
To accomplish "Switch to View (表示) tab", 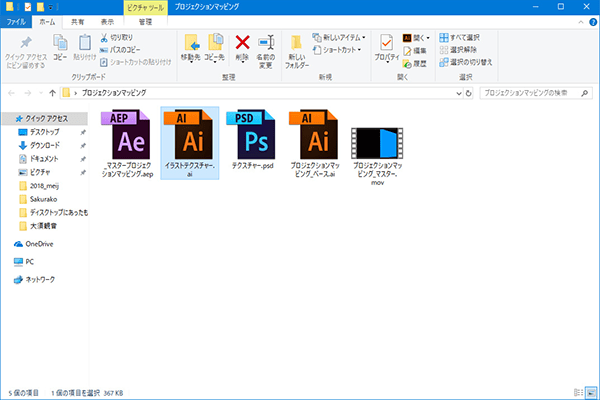I will pos(108,22).
